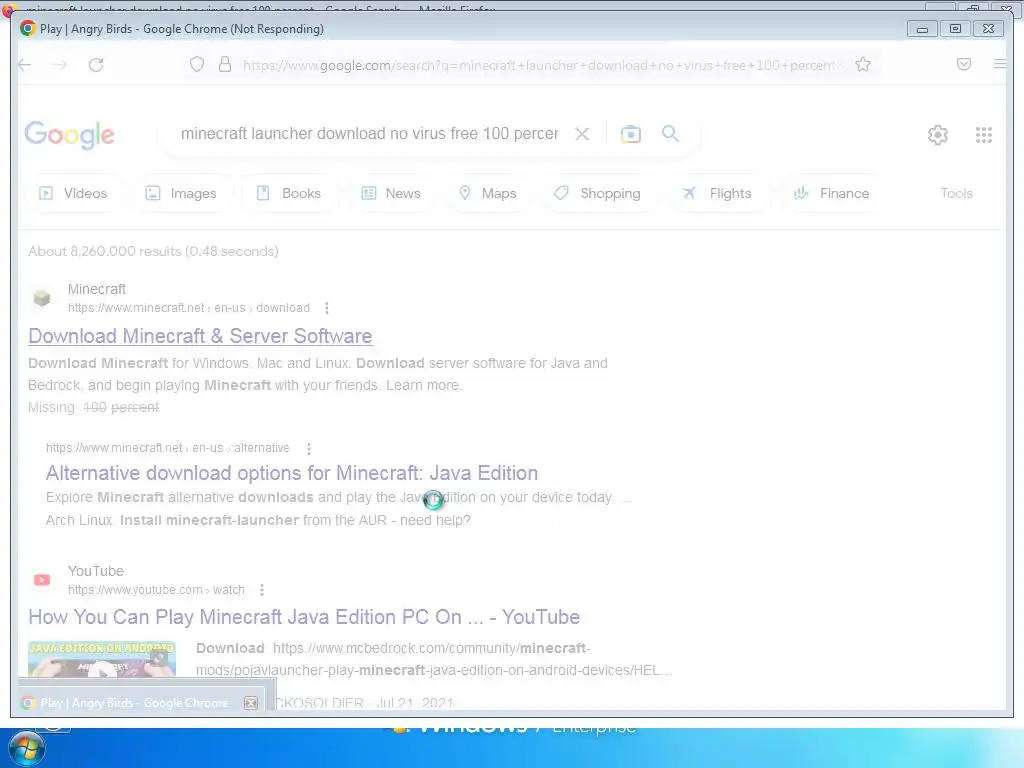Switch to the Finance search tab
Viewport: 1024px width, 768px height.
(x=831, y=193)
